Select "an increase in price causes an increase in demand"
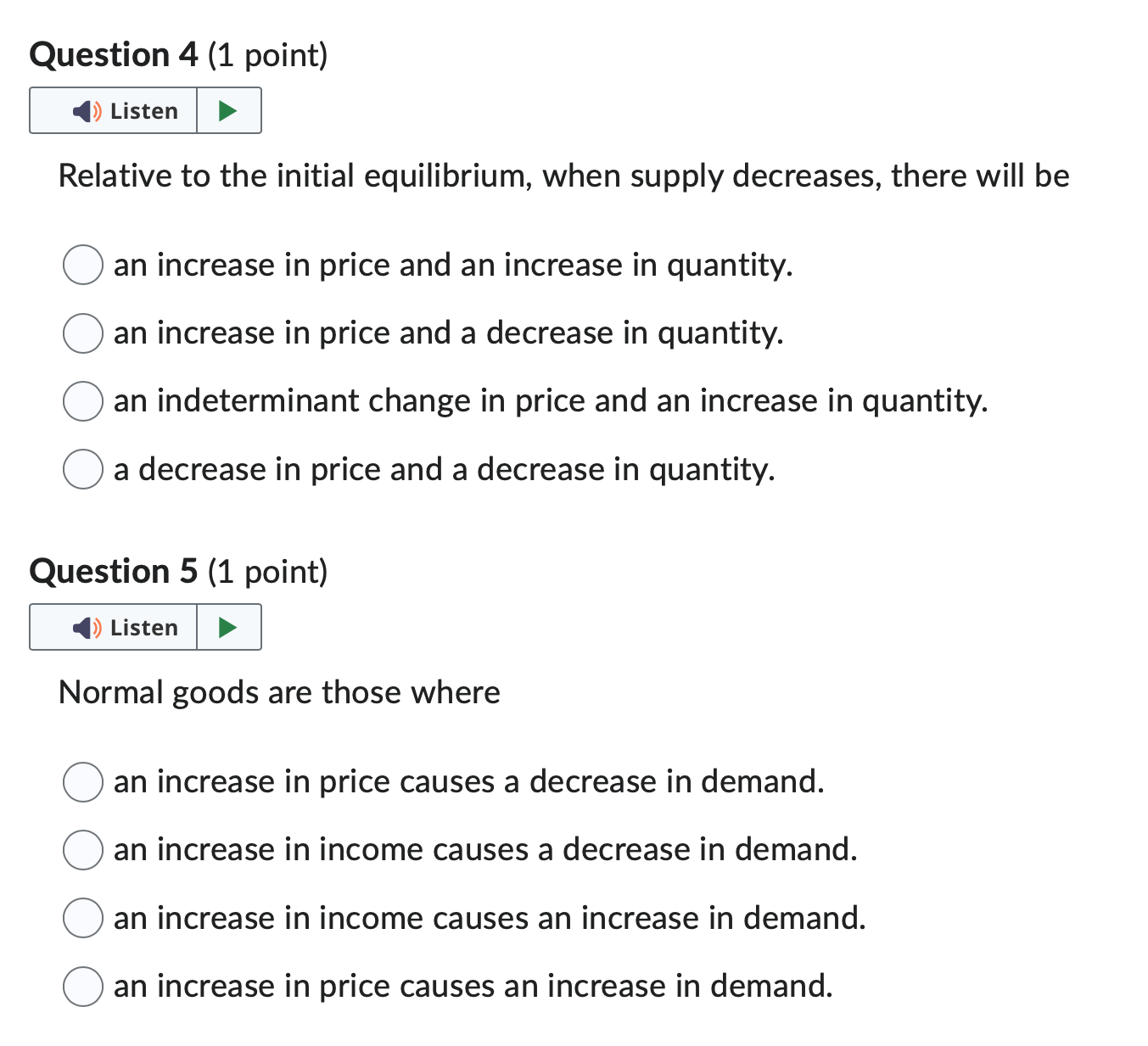This screenshot has height=1046, width=1148. [82, 986]
